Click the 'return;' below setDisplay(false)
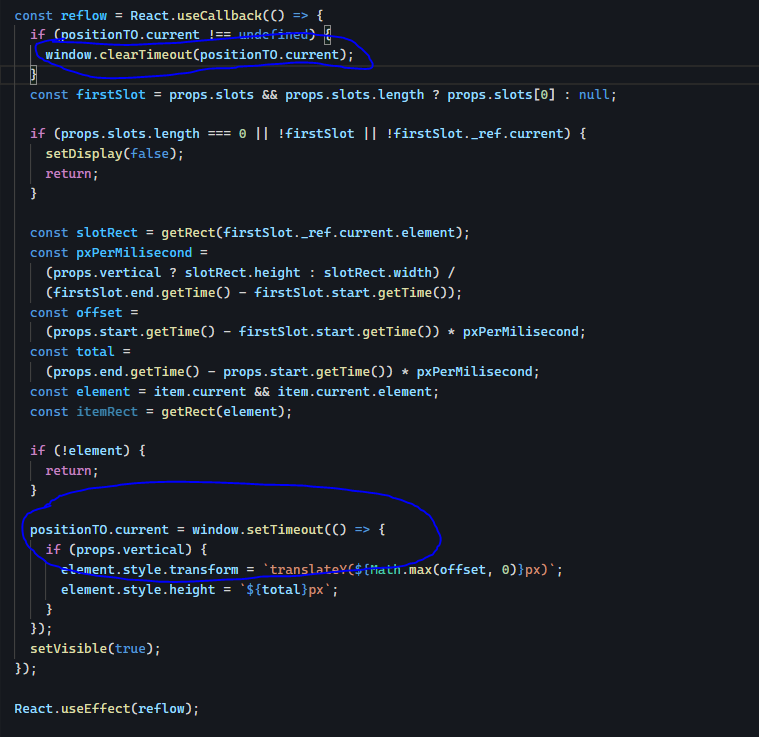759x737 pixels. pos(72,174)
